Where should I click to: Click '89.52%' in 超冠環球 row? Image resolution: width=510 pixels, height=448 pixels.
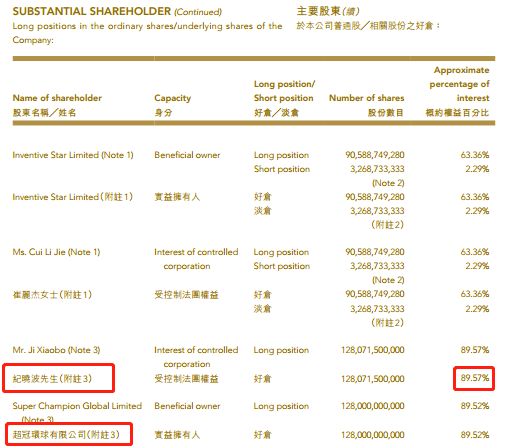coord(475,435)
